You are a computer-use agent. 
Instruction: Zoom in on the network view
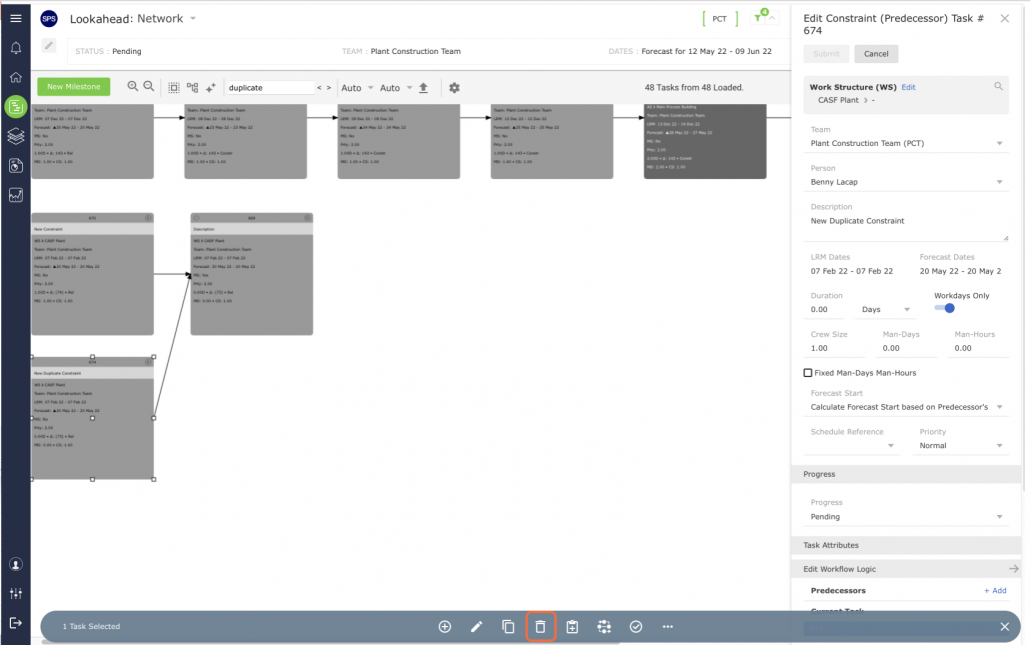coord(133,87)
